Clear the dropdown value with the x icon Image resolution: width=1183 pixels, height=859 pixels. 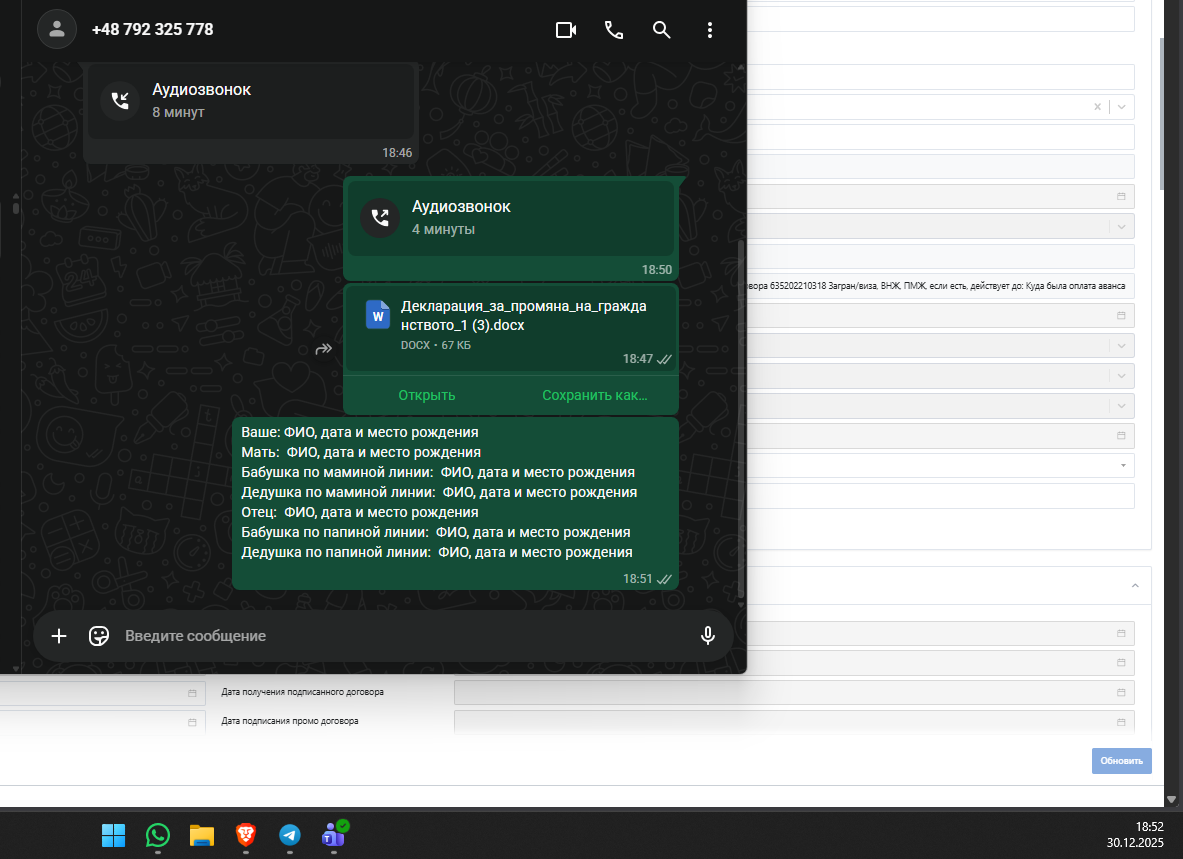[1098, 107]
